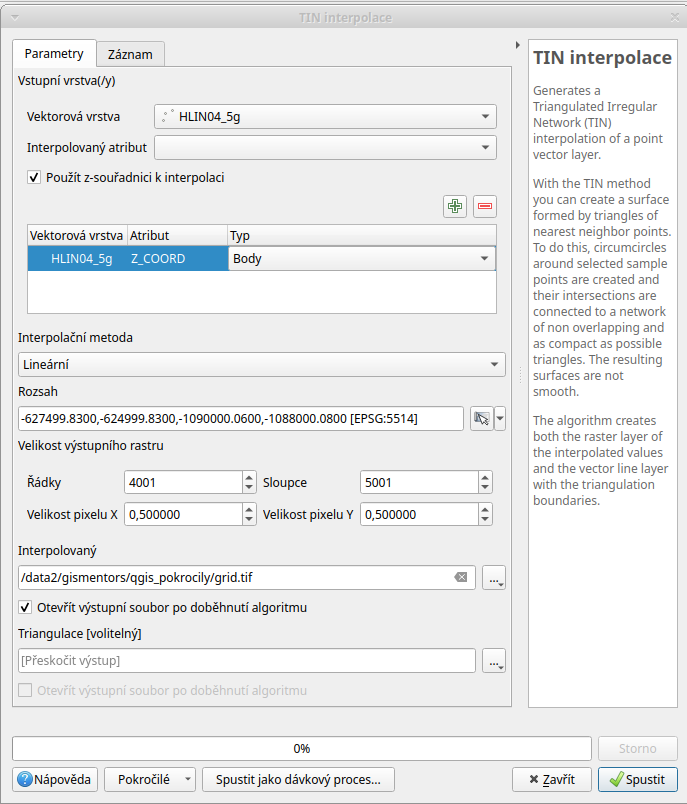The height and width of the screenshot is (804, 687).
Task: Toggle Použít z-souřadnici k interpolaci checkbox
Action: (34, 177)
